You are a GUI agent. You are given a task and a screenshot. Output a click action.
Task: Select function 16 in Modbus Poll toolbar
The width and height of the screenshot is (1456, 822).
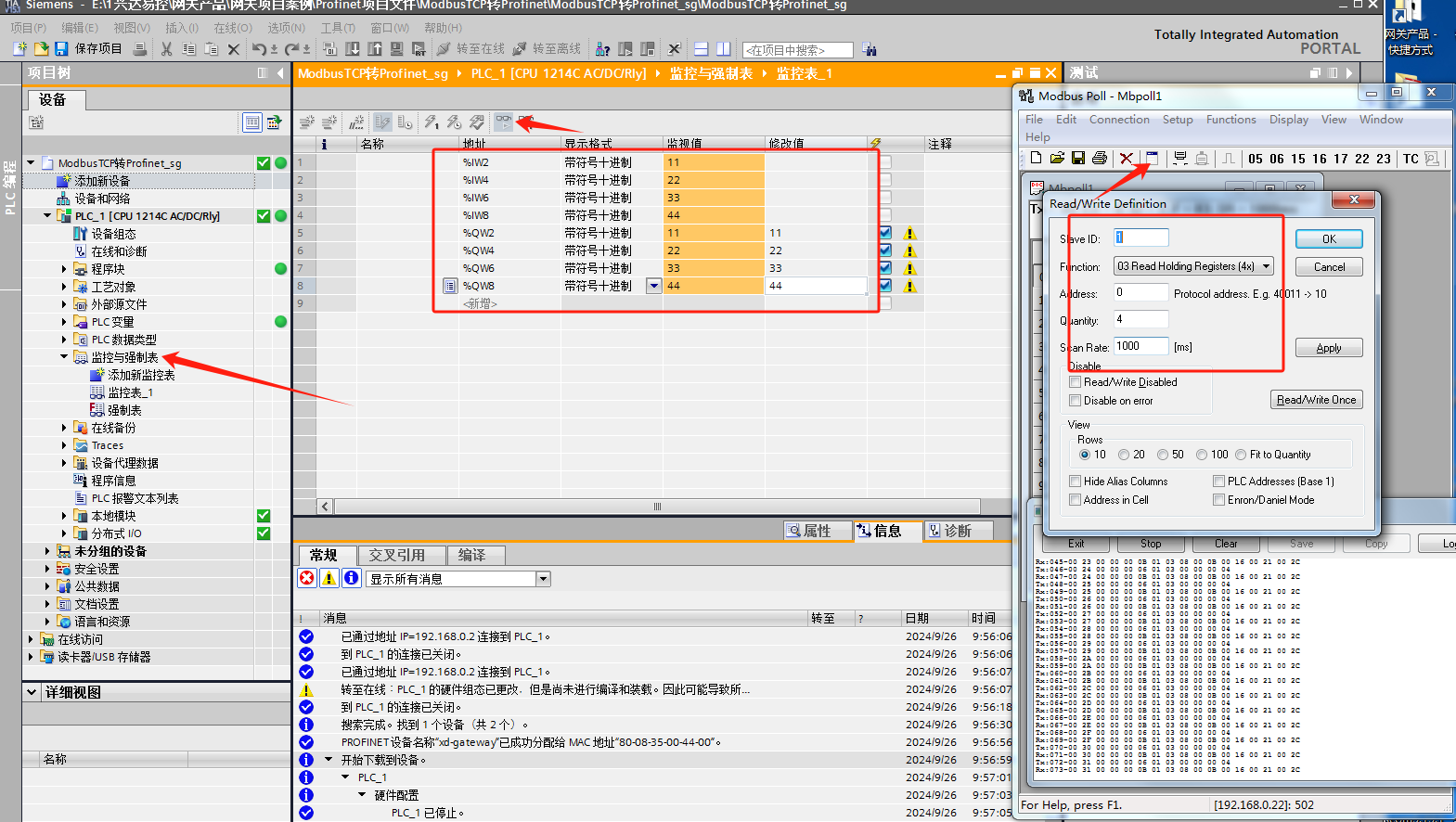pyautogui.click(x=1320, y=159)
